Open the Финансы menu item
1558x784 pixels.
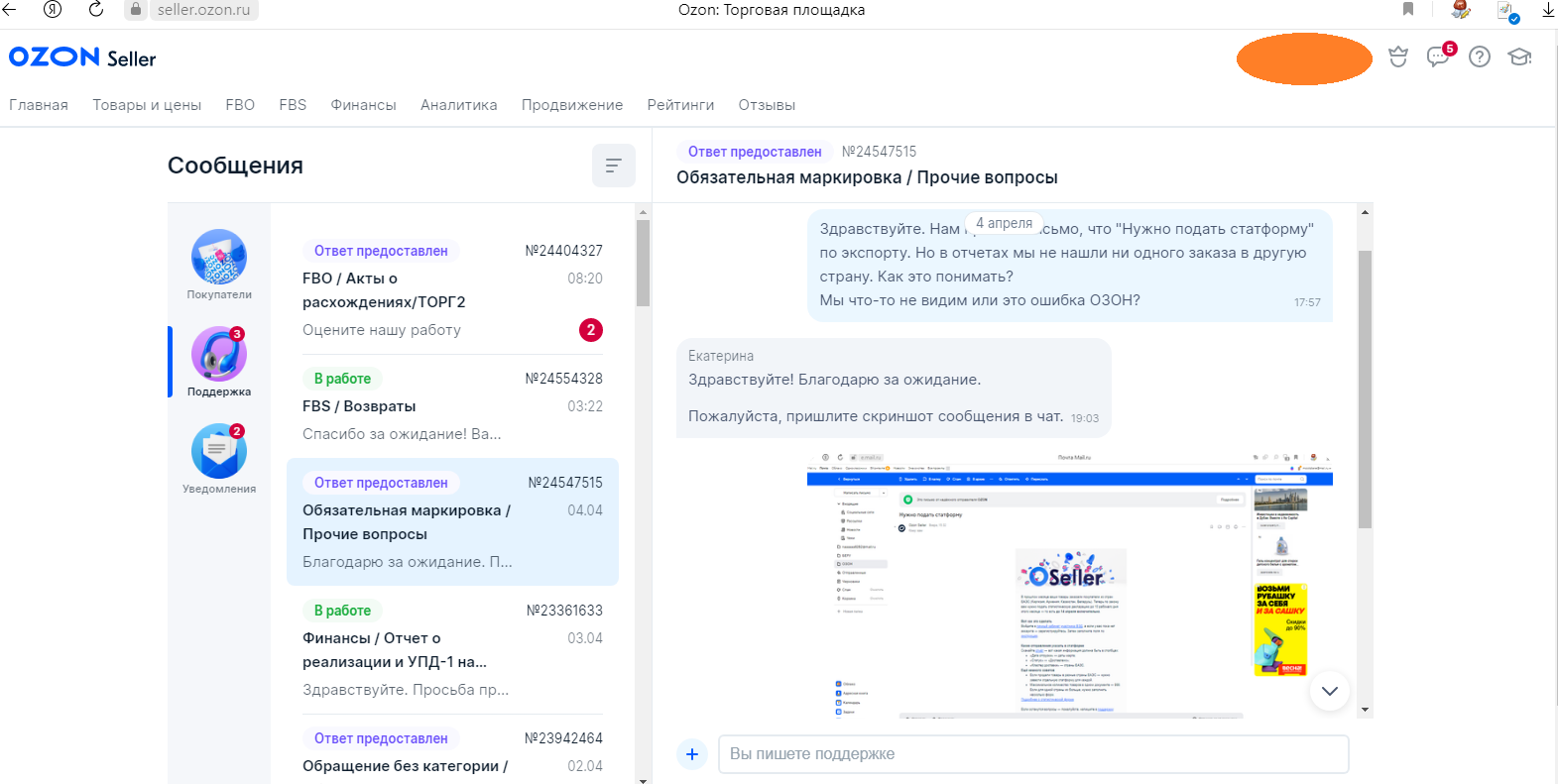(363, 105)
